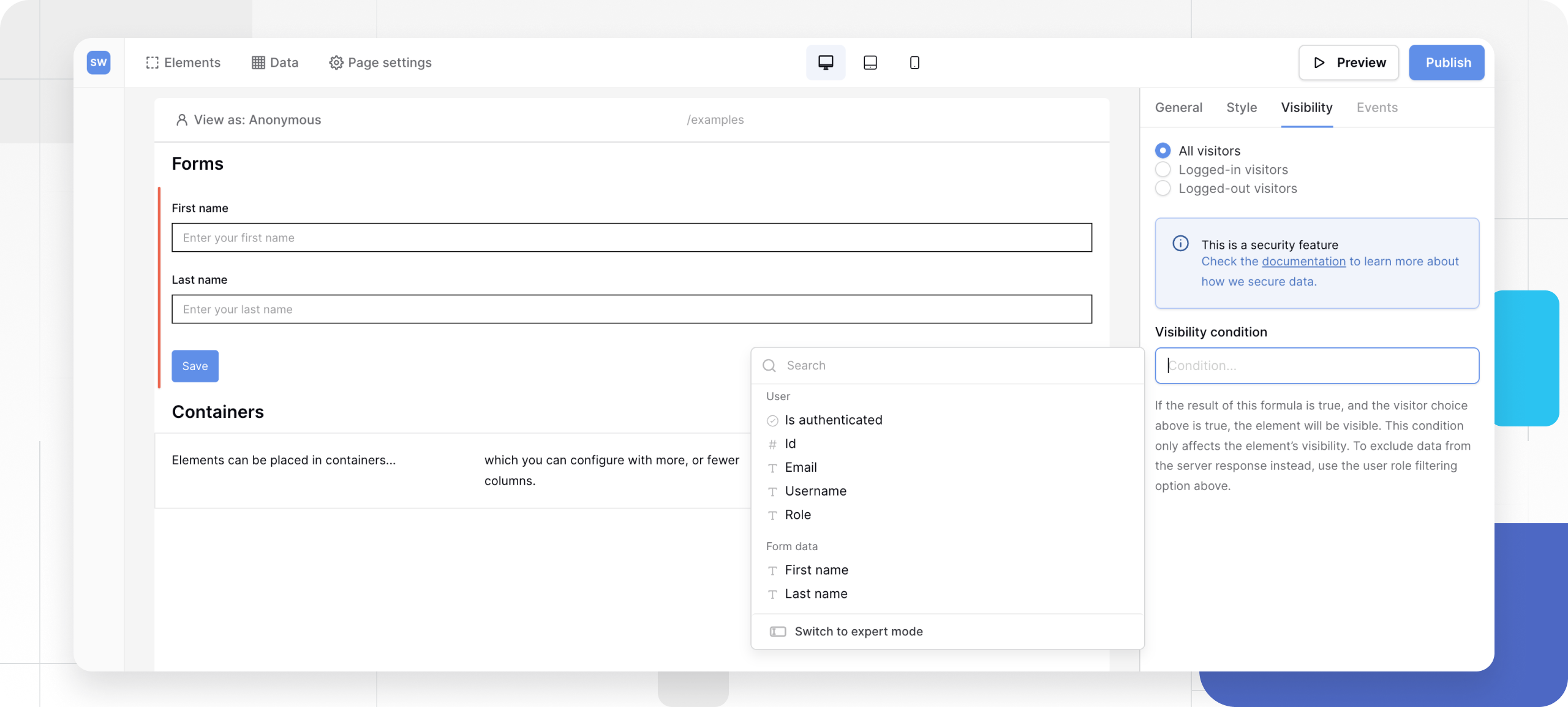1568x707 pixels.
Task: Click the SW app logo icon
Action: [98, 62]
